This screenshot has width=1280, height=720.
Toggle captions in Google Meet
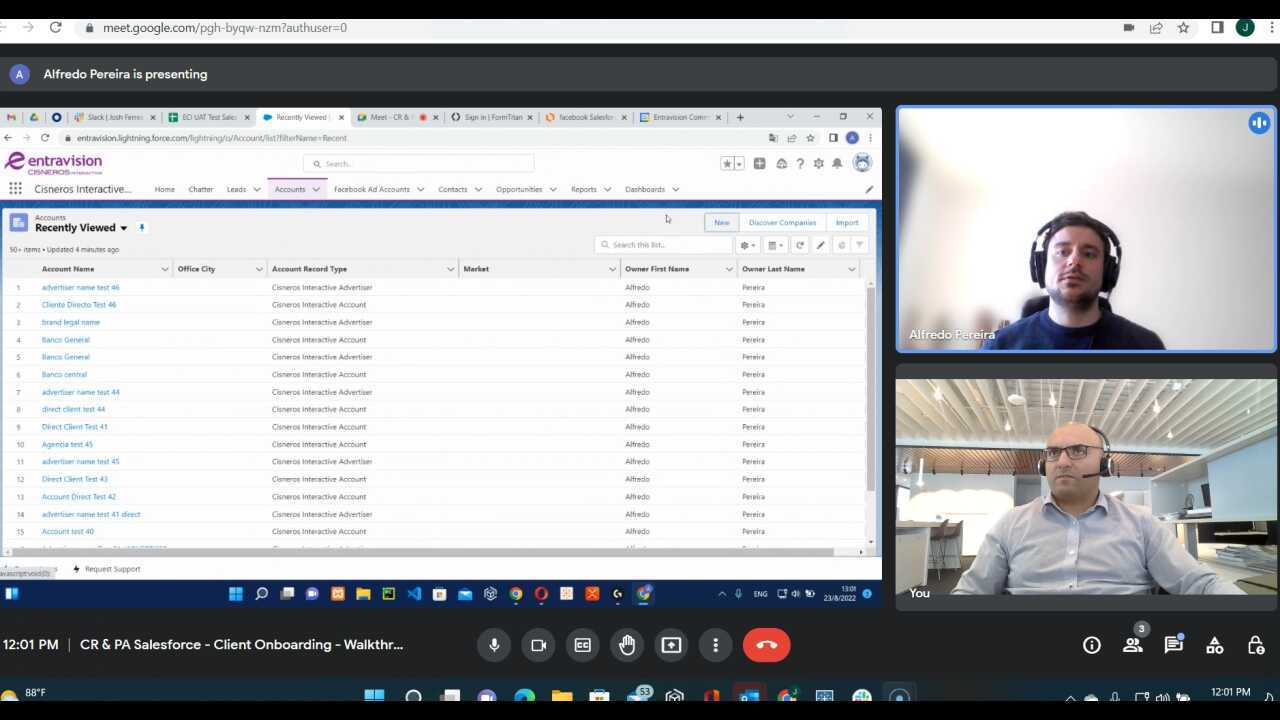click(582, 645)
